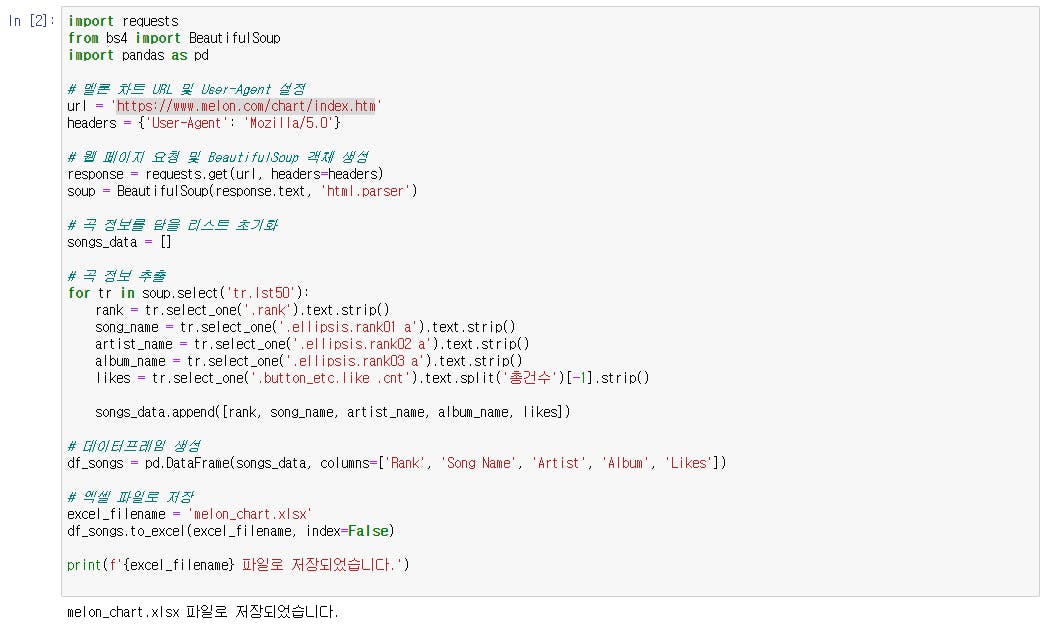Image resolution: width=1044 pixels, height=626 pixels.
Task: Click the album_name assignment line
Action: point(308,361)
